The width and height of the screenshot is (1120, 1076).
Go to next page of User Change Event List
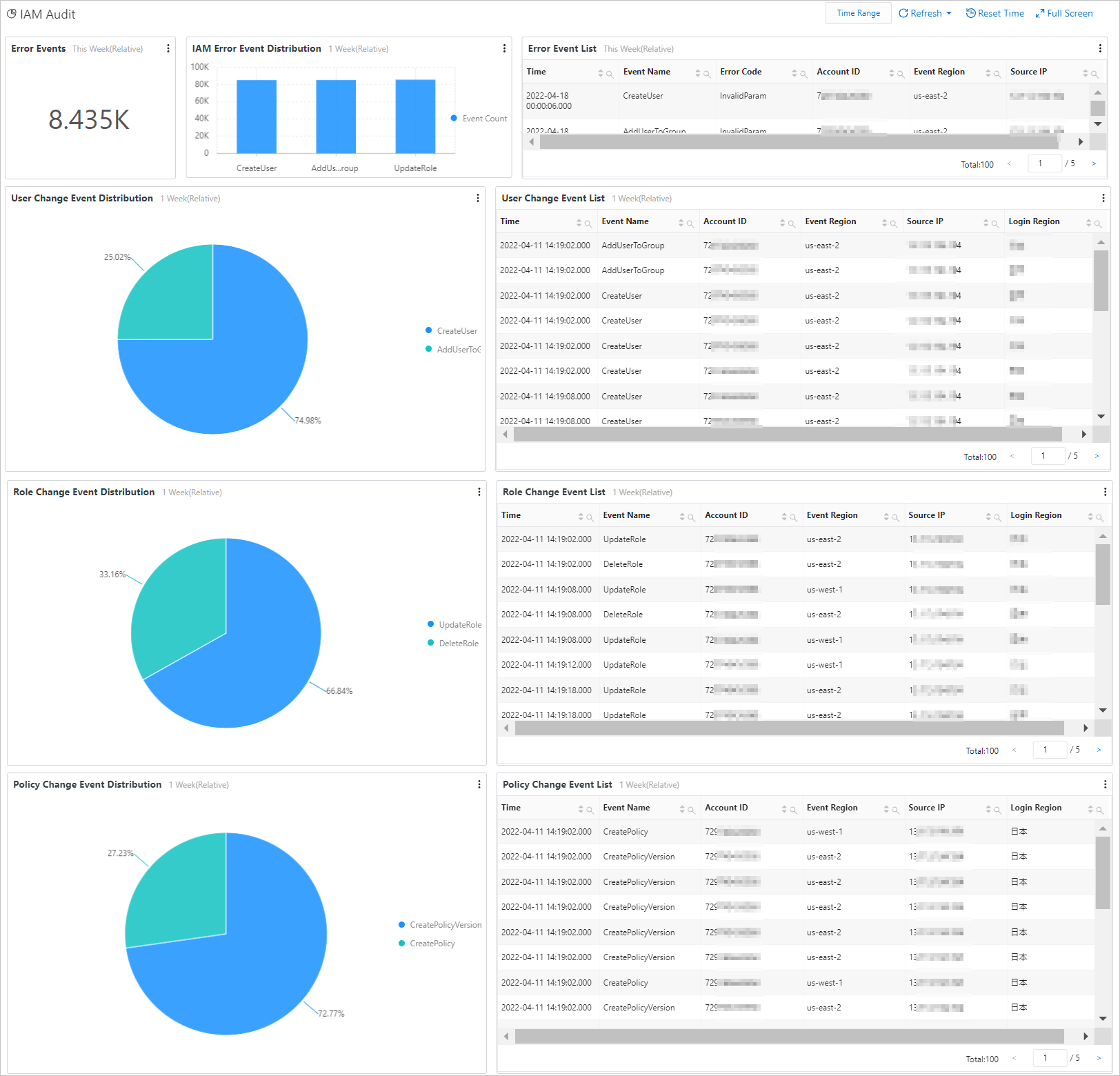[1097, 456]
